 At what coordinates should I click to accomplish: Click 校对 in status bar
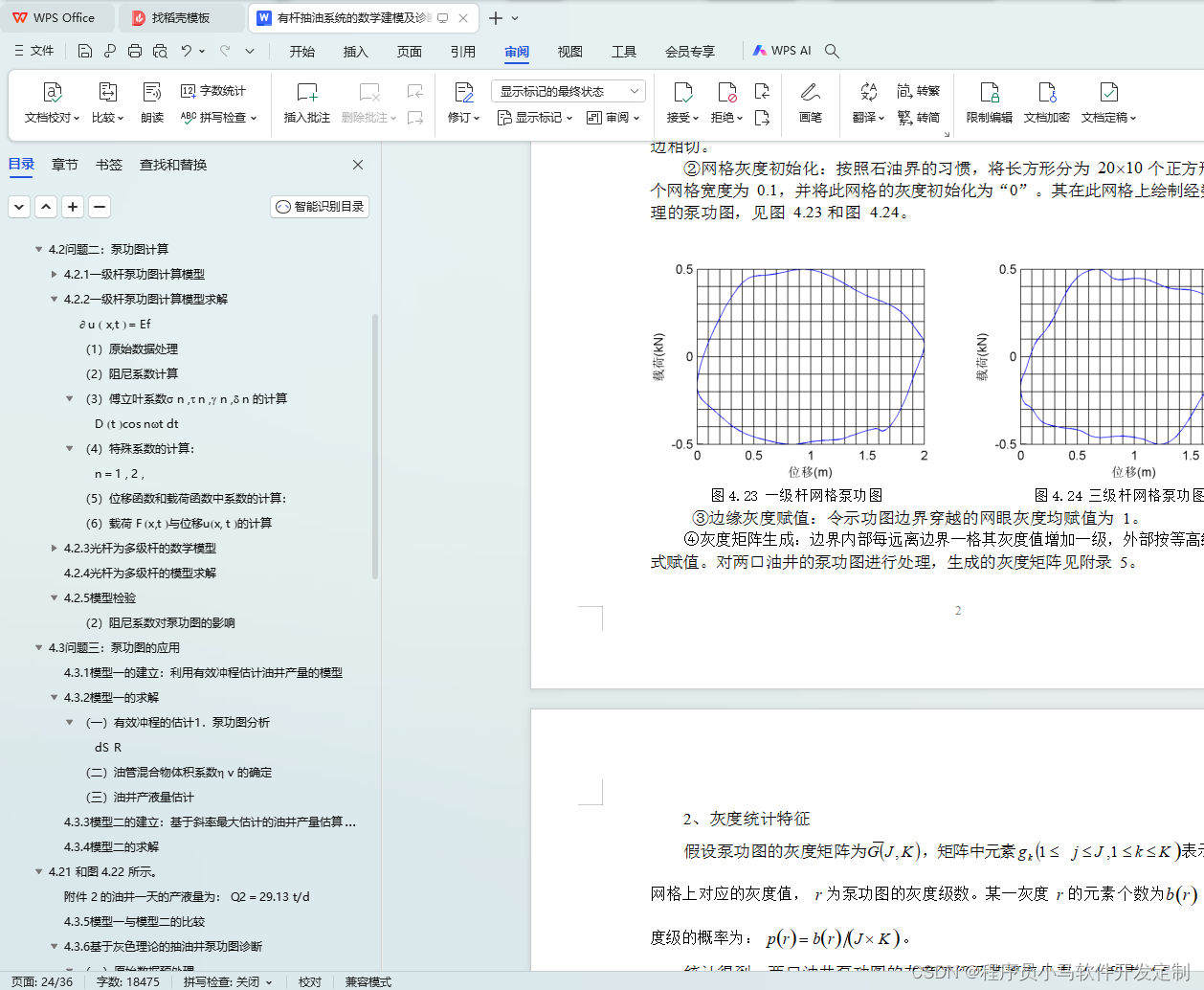(x=310, y=981)
